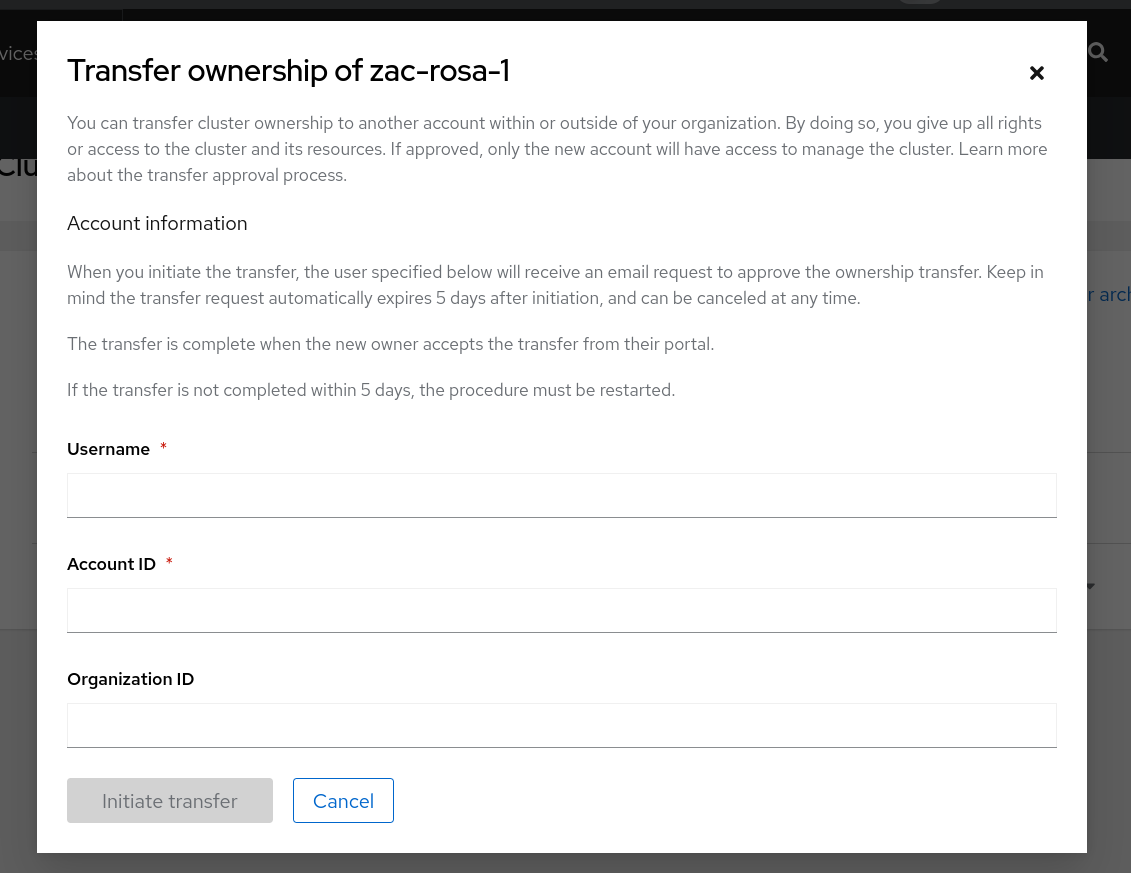Focus the Account ID input field
1131x873 pixels.
[x=561, y=610]
